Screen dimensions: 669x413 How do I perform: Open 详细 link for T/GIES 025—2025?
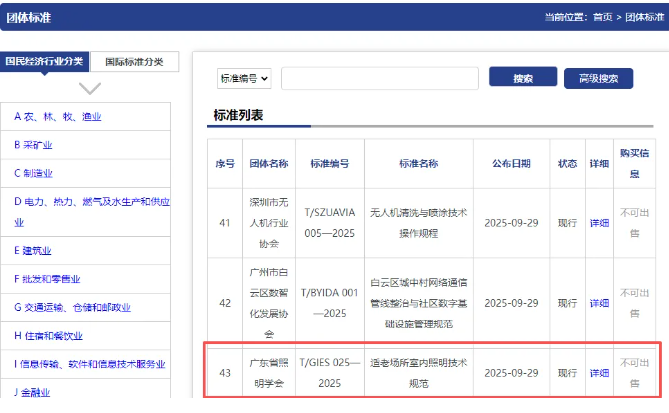[599, 373]
